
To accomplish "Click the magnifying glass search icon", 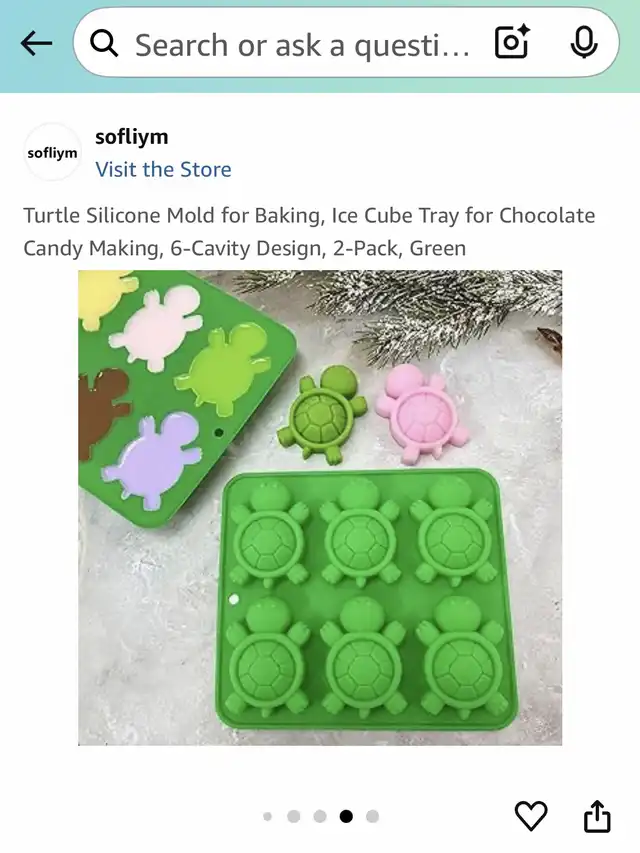I will click(x=103, y=44).
